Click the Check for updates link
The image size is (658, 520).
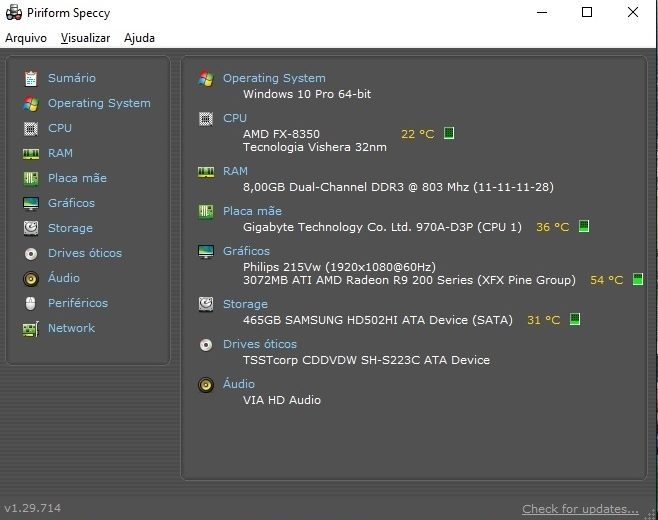click(x=580, y=509)
